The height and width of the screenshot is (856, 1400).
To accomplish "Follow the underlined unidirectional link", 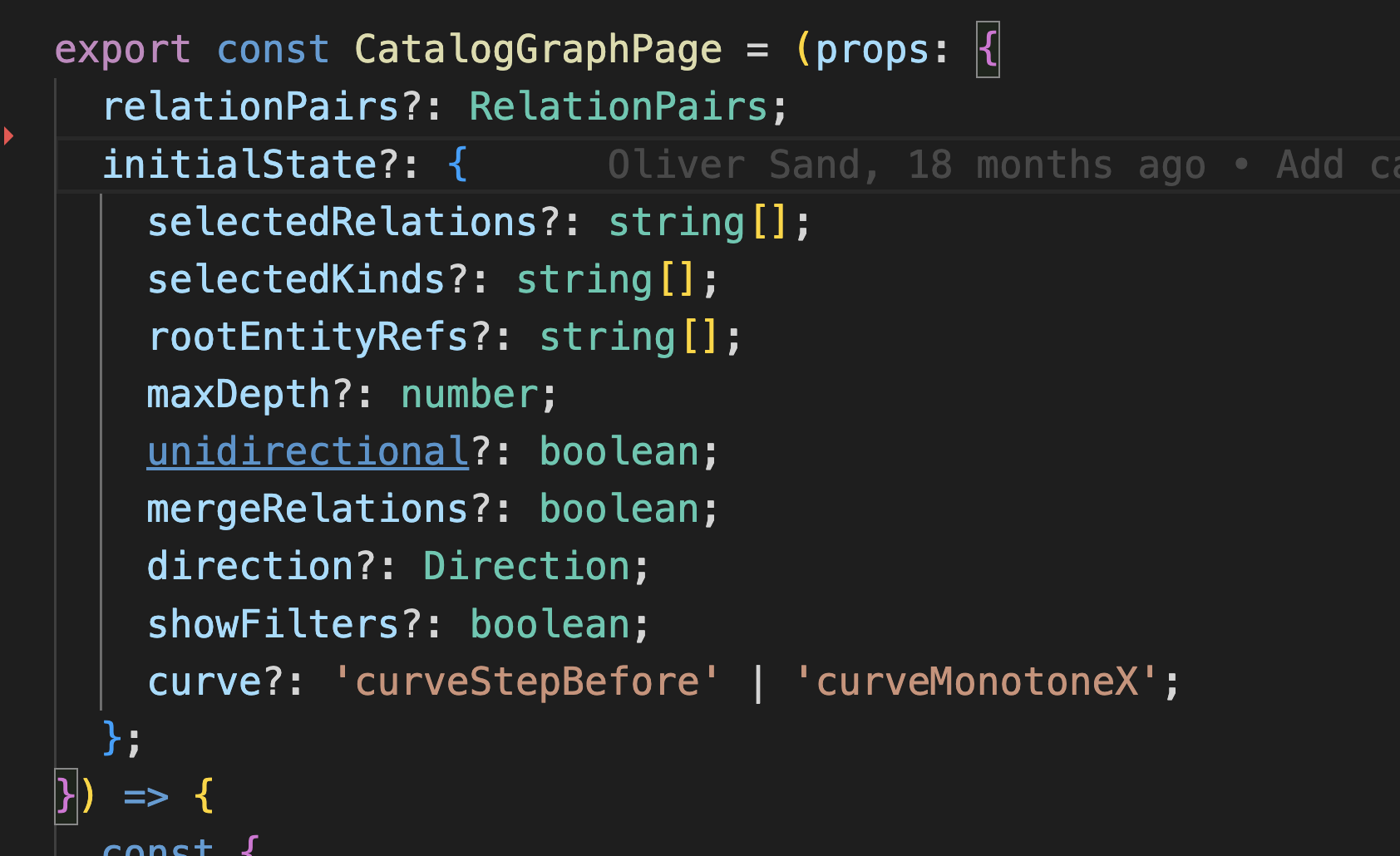I will pyautogui.click(x=306, y=450).
